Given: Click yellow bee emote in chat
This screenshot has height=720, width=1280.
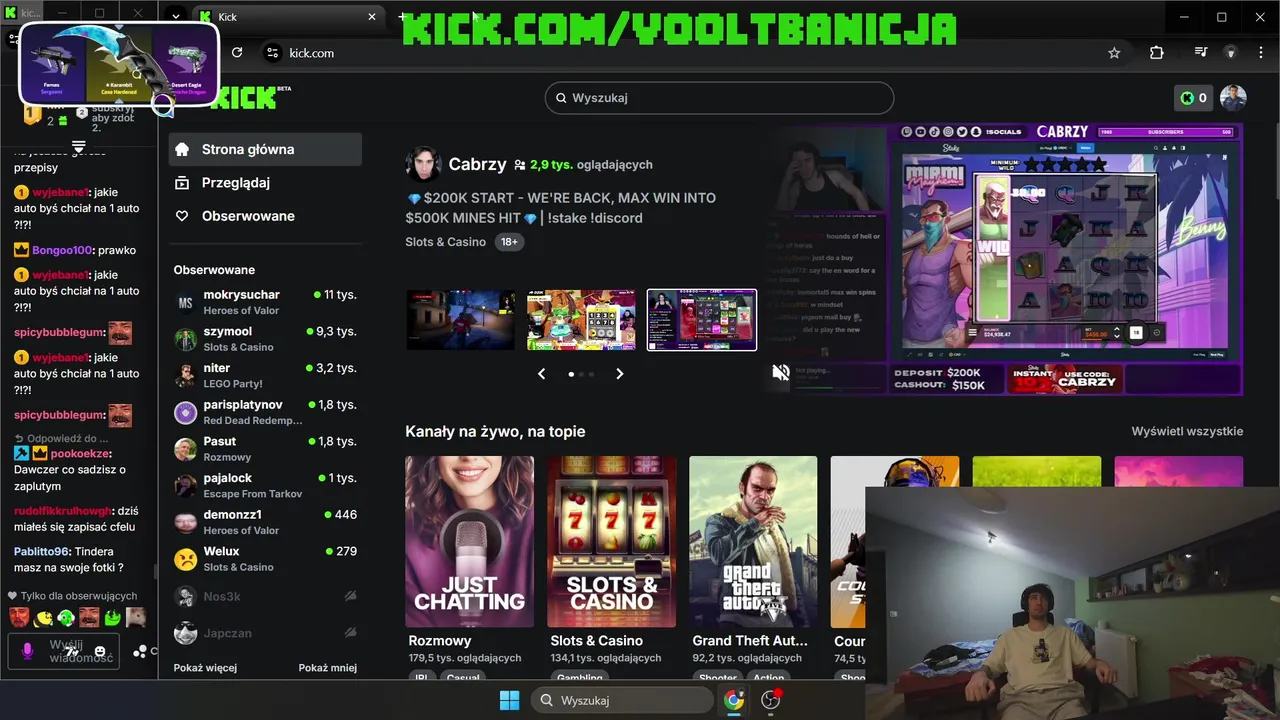Looking at the screenshot, I should [41, 617].
